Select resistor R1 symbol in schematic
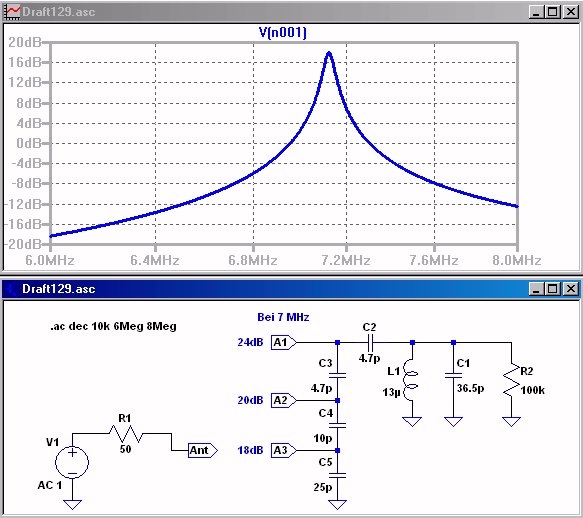 pyautogui.click(x=126, y=434)
